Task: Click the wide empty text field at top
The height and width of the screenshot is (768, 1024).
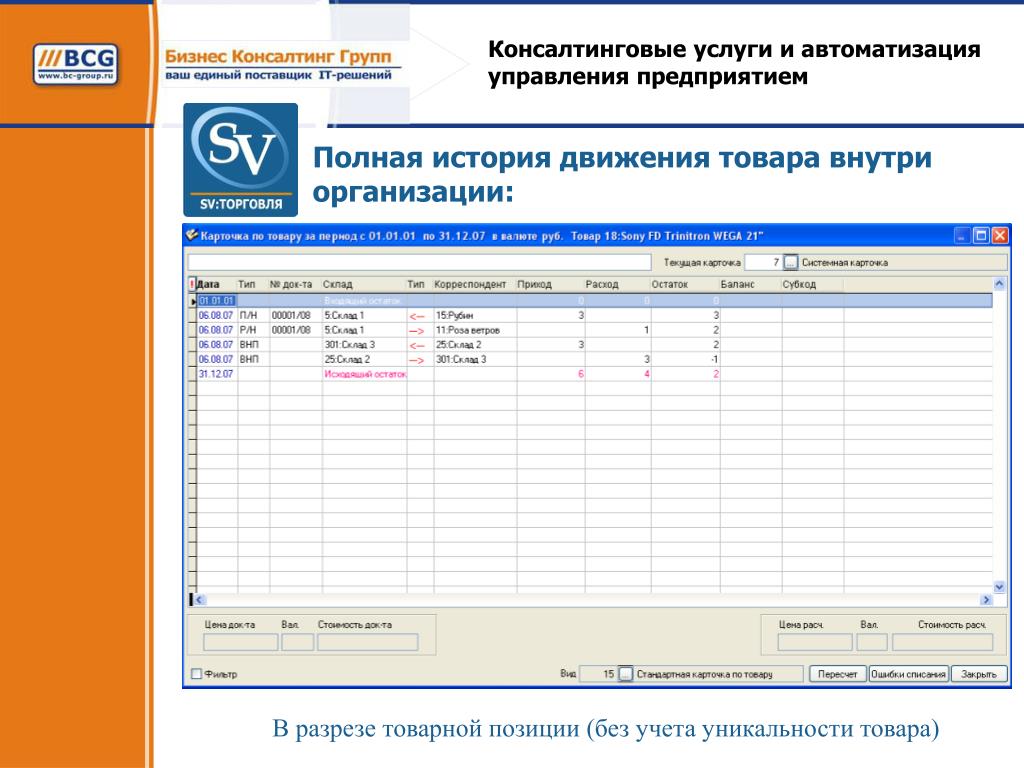Action: click(x=419, y=263)
